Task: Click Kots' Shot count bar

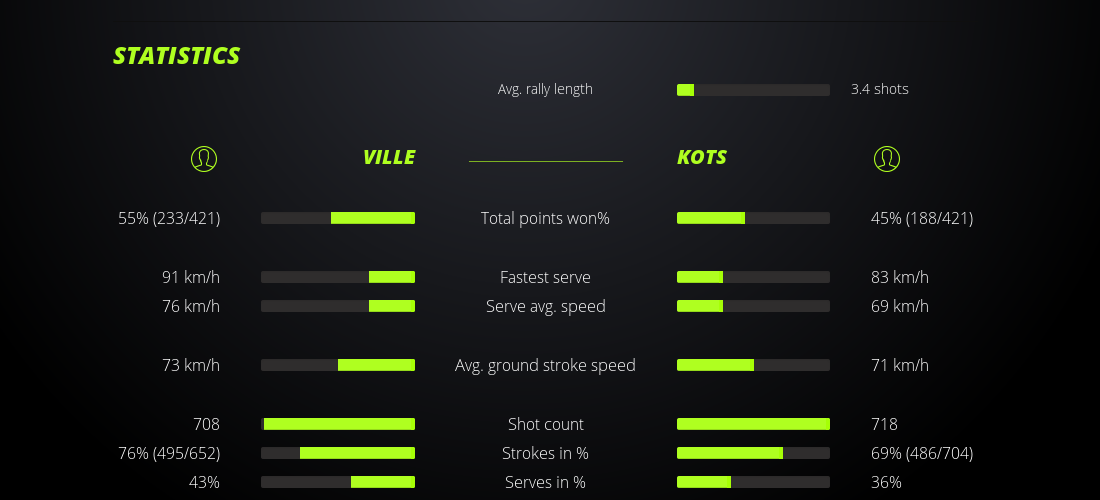Action: tap(753, 424)
